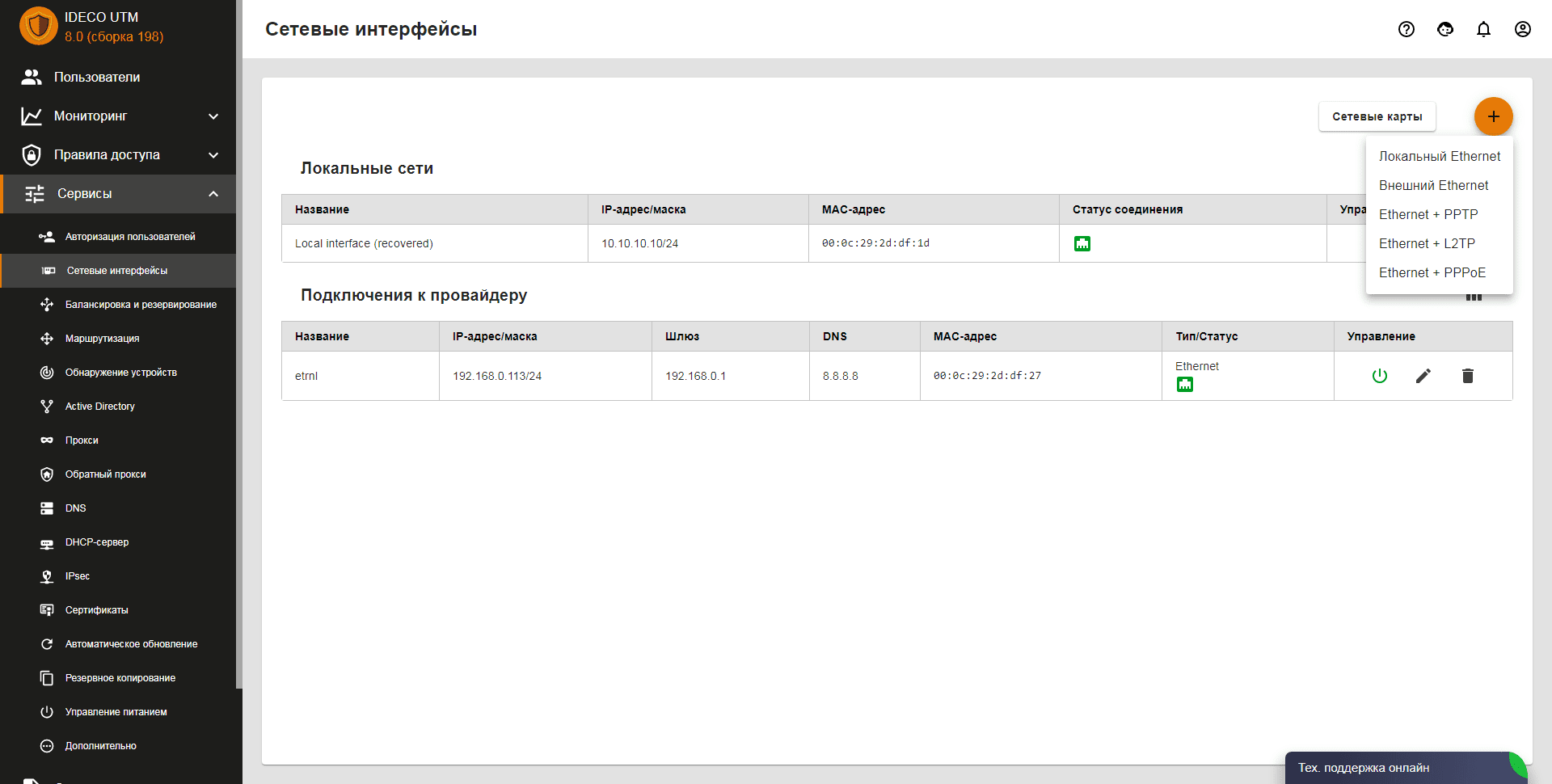
Task: Click the orange plus add interface button
Action: point(1493,116)
